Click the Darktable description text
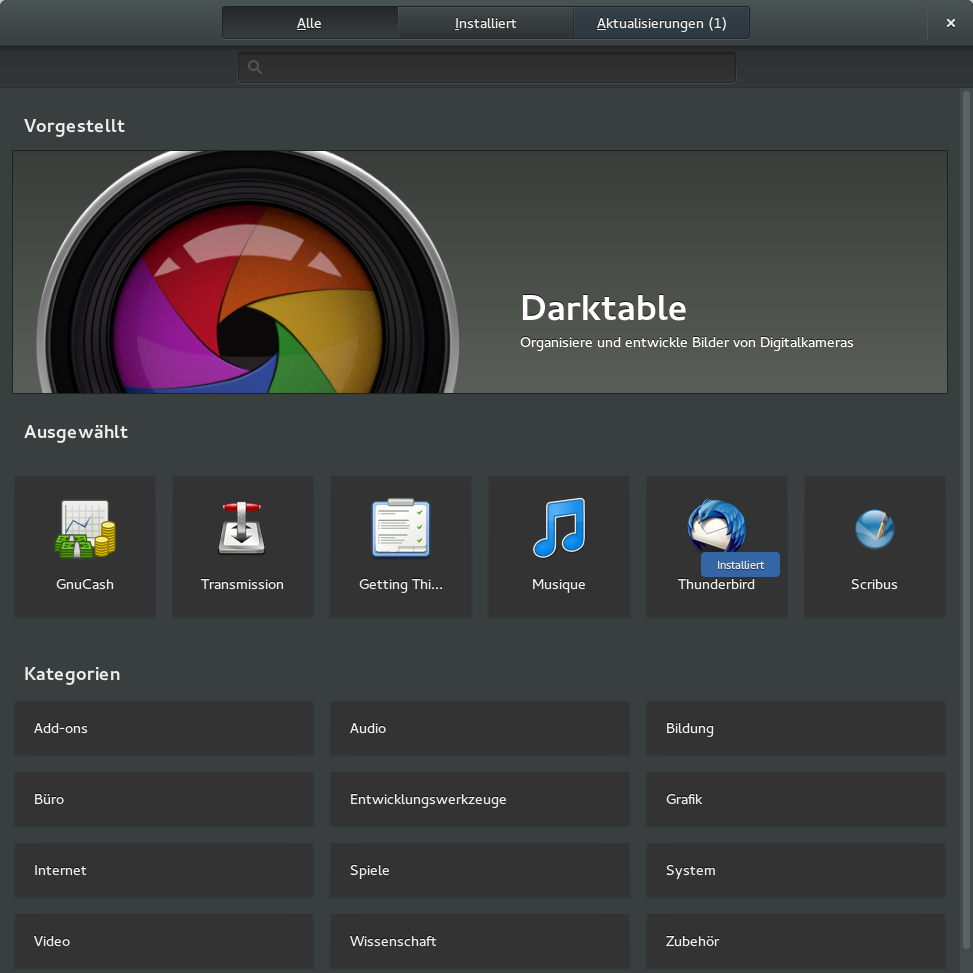Screen dimensions: 973x973 click(x=686, y=343)
